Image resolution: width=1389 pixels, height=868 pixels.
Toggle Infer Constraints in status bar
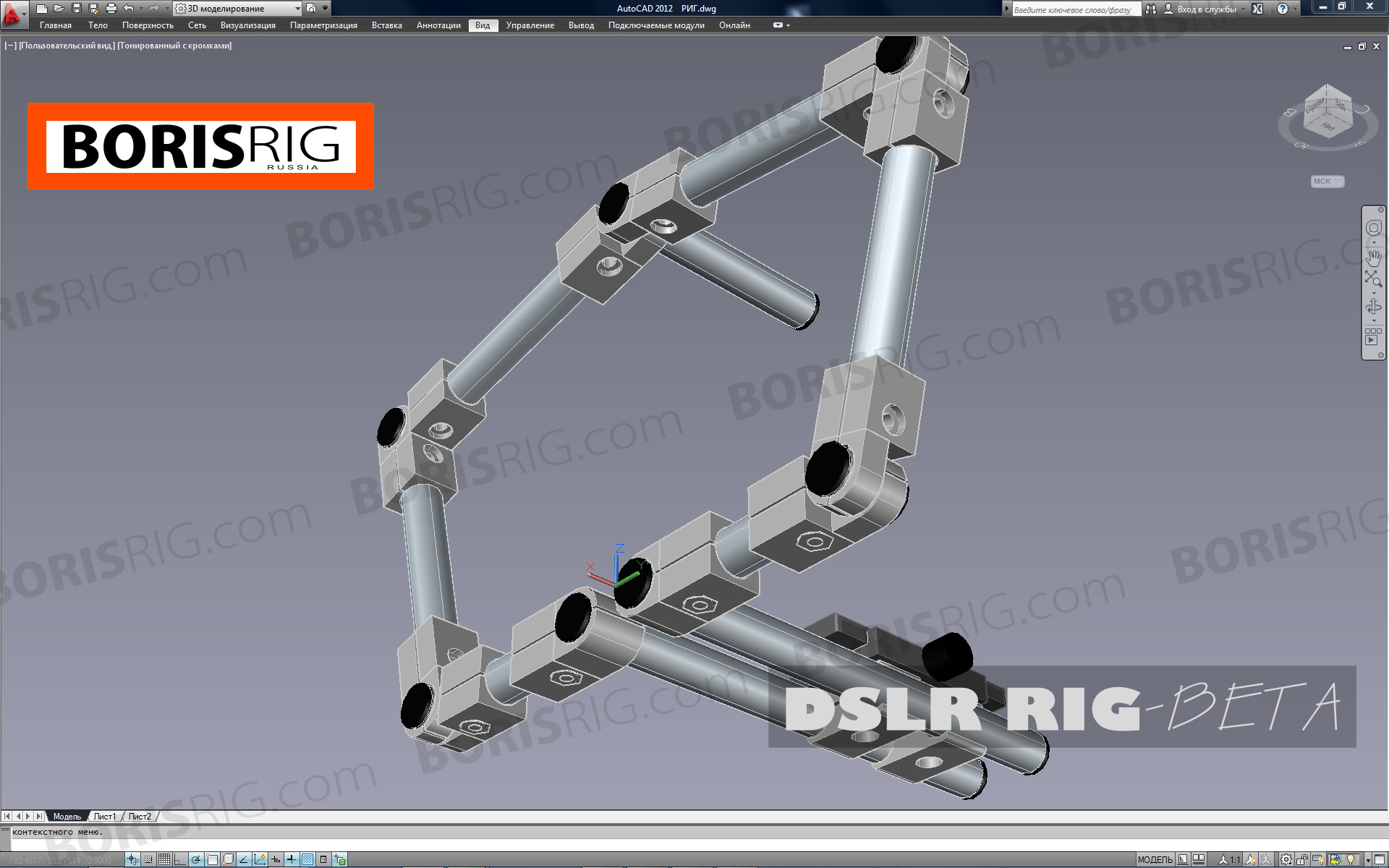(x=132, y=859)
